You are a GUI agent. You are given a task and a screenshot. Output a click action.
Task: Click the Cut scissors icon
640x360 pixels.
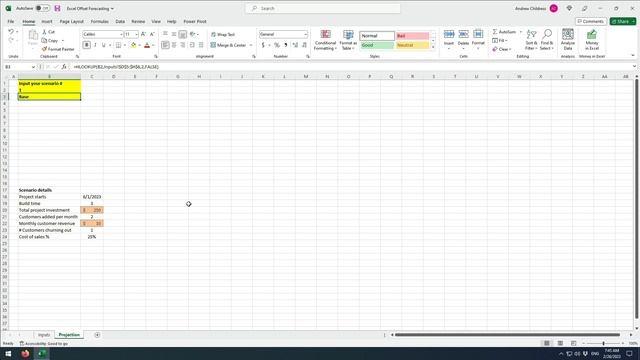pos(44,31)
